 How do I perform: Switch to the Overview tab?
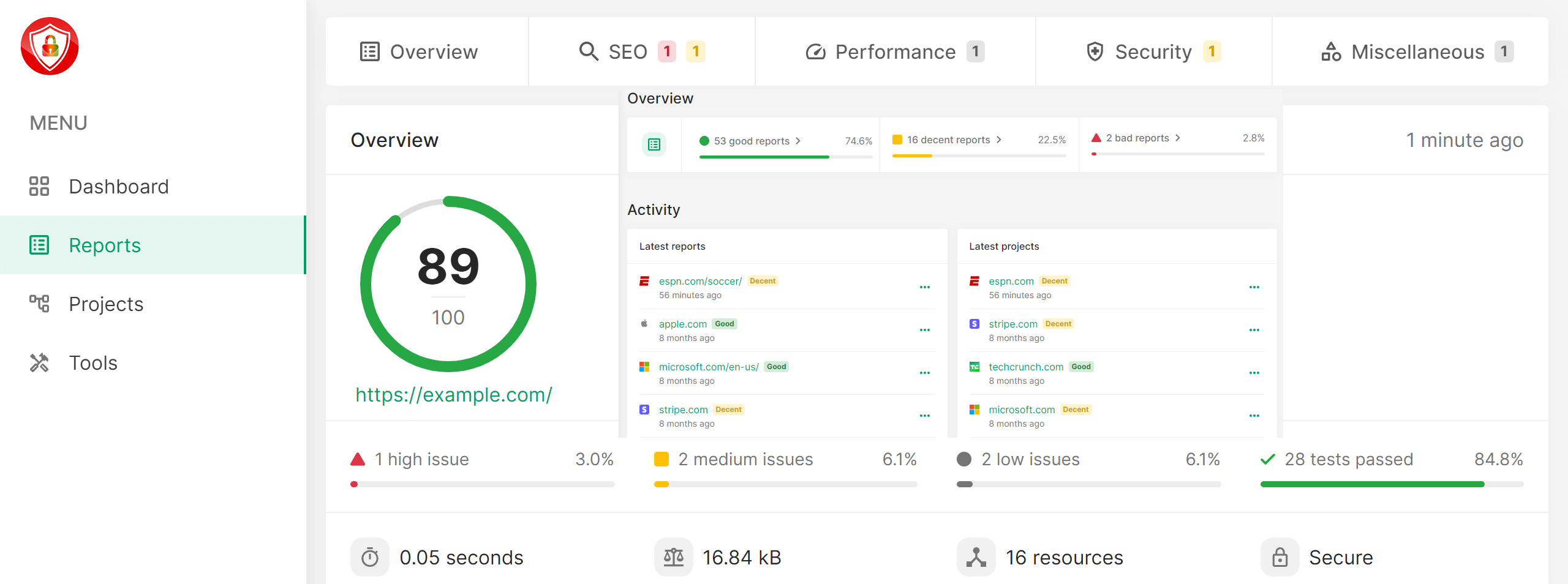434,51
